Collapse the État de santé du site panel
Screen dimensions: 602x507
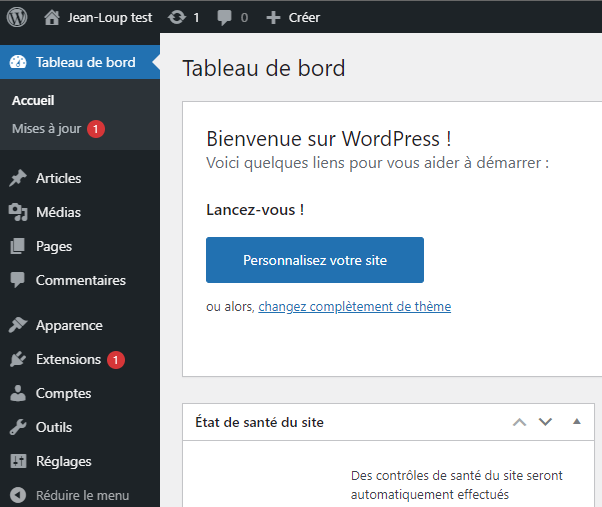tap(577, 421)
